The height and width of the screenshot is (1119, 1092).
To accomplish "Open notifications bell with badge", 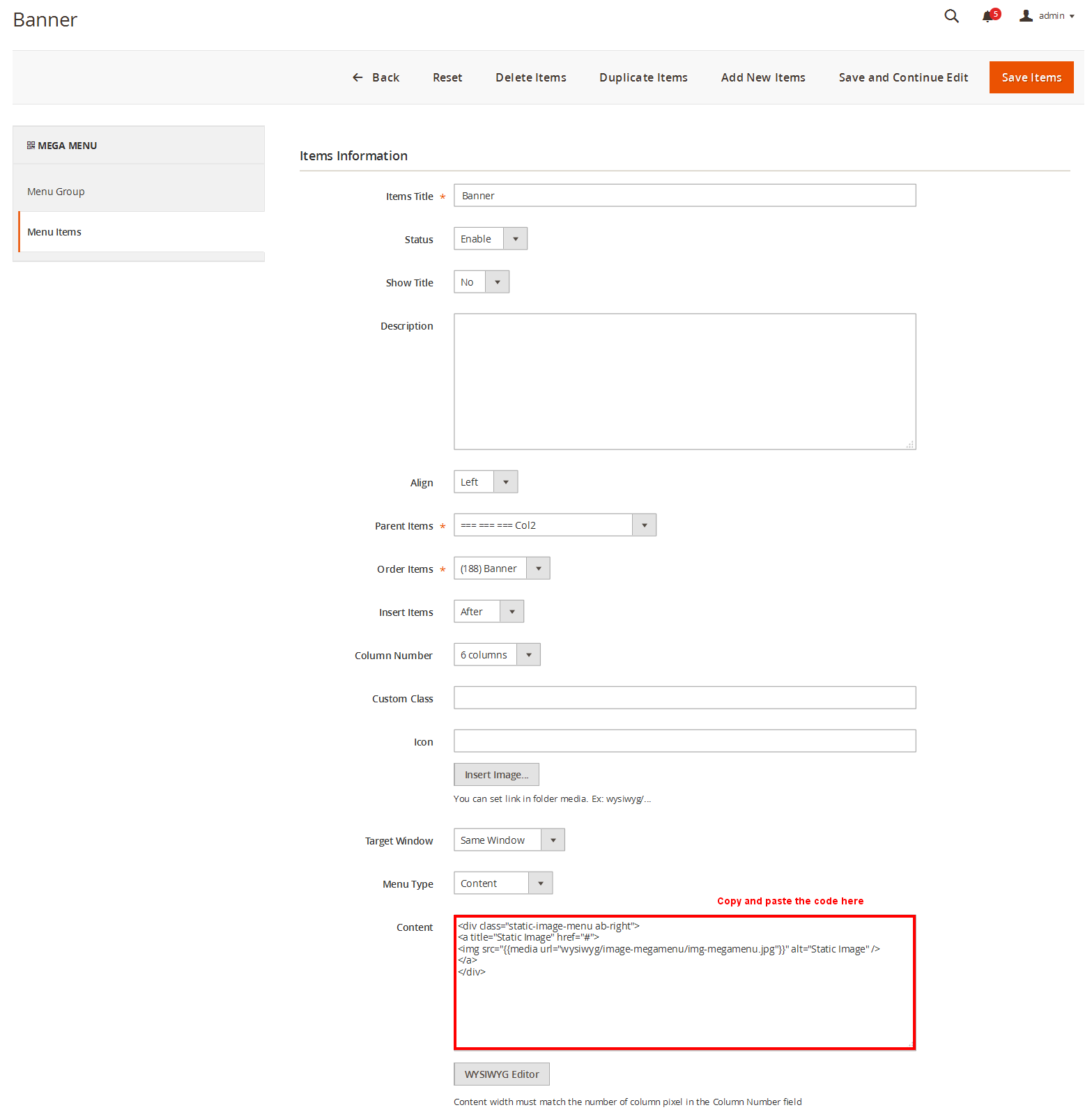I will pyautogui.click(x=990, y=15).
